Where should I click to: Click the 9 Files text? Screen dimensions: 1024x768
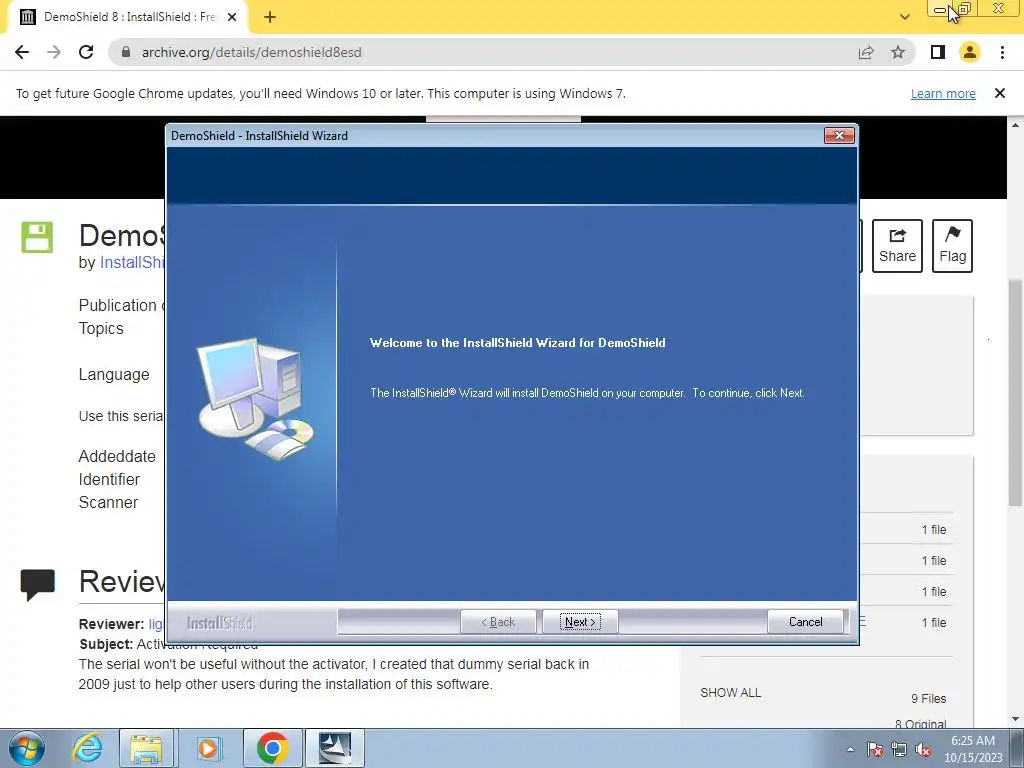(929, 699)
